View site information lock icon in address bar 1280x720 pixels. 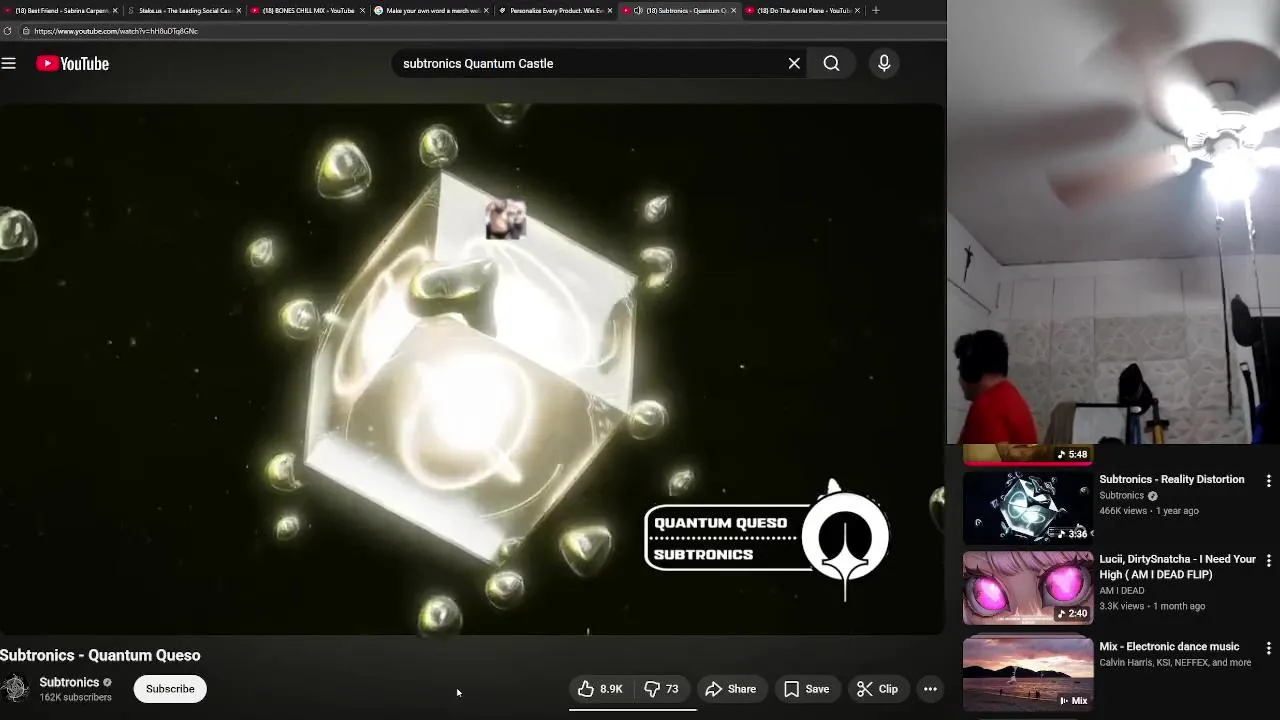26,31
